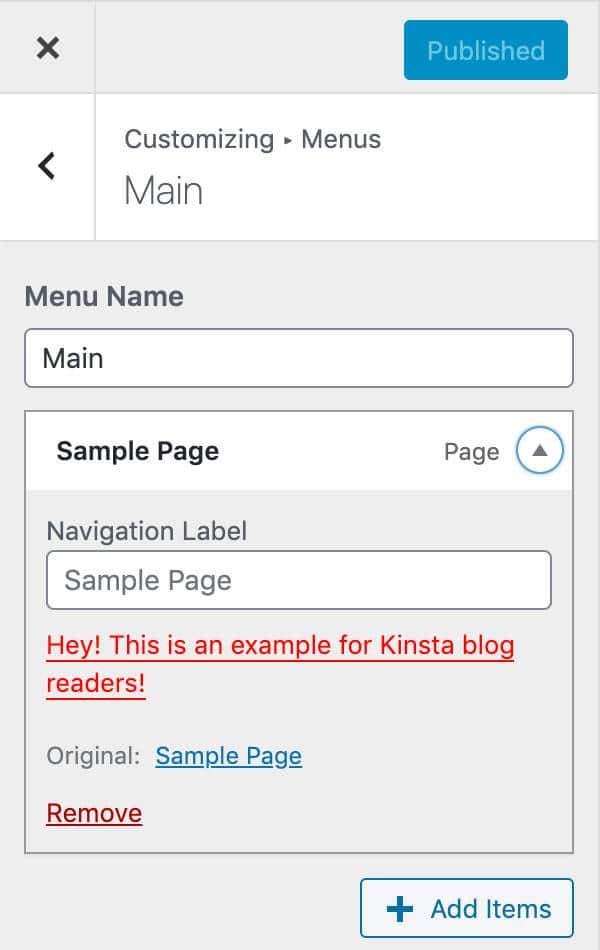600x950 pixels.
Task: Navigate back using the left chevron arrow
Action: pos(45,166)
